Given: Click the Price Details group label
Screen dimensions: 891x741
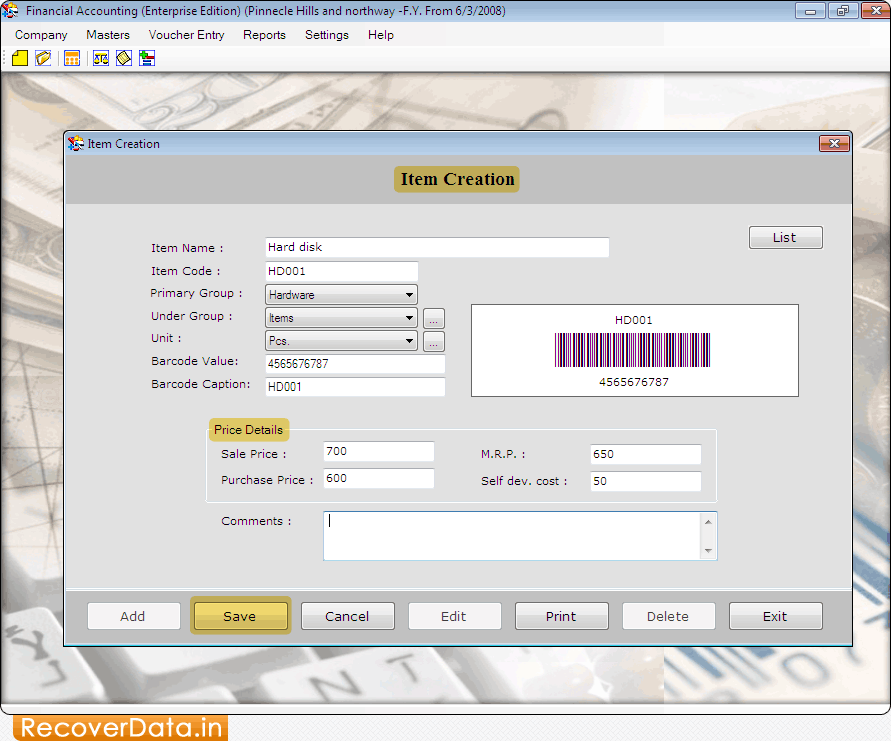Looking at the screenshot, I should click(249, 430).
